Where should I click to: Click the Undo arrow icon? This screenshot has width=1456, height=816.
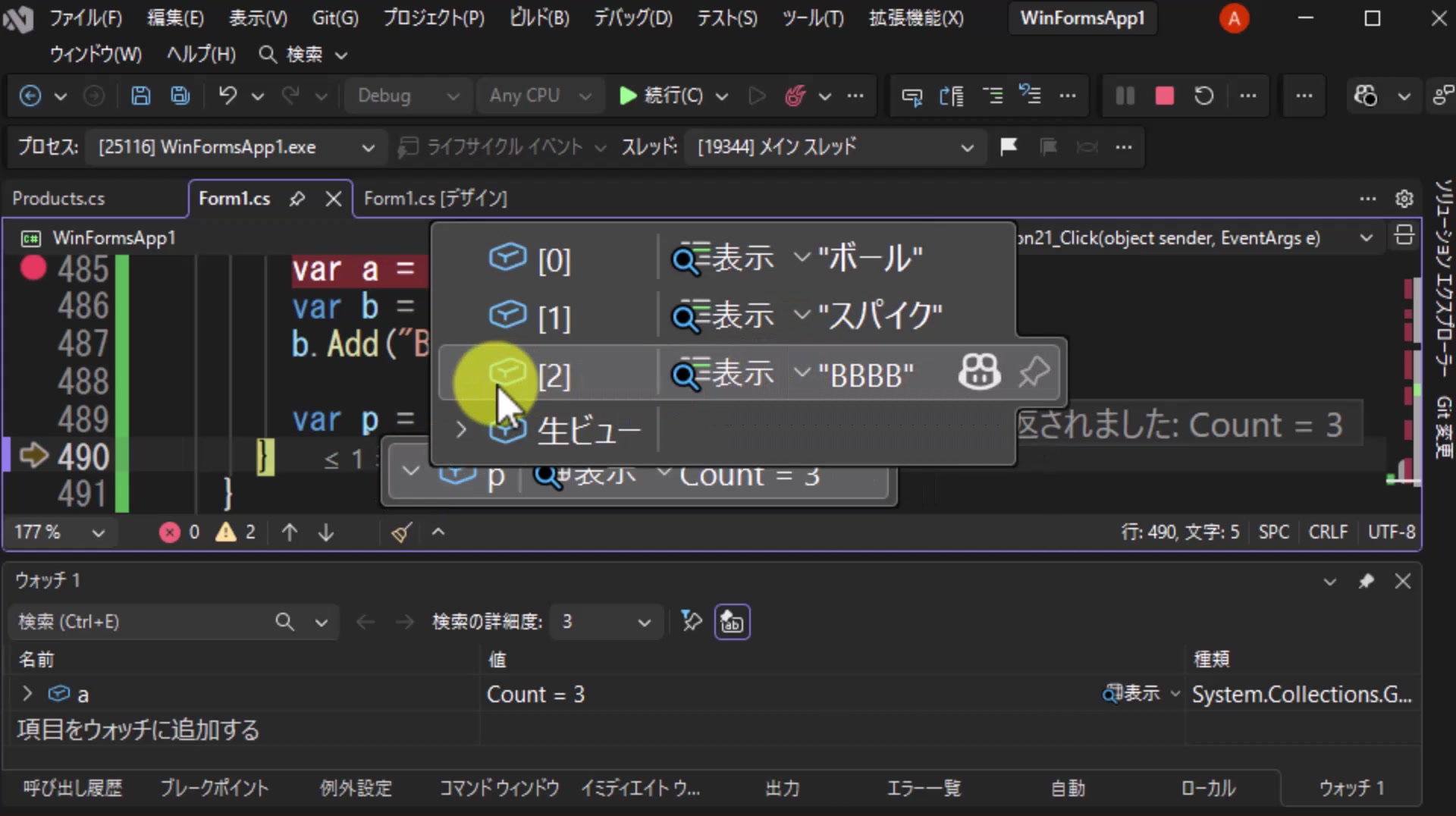coord(227,96)
